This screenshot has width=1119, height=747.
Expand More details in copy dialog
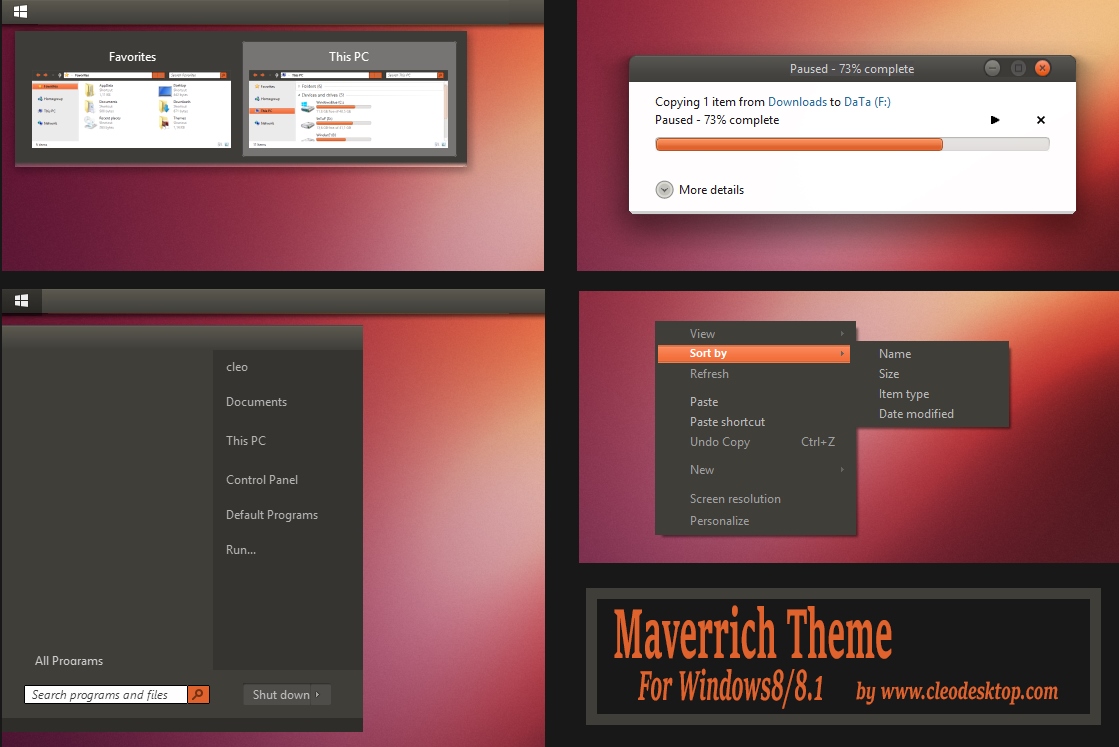click(x=700, y=190)
